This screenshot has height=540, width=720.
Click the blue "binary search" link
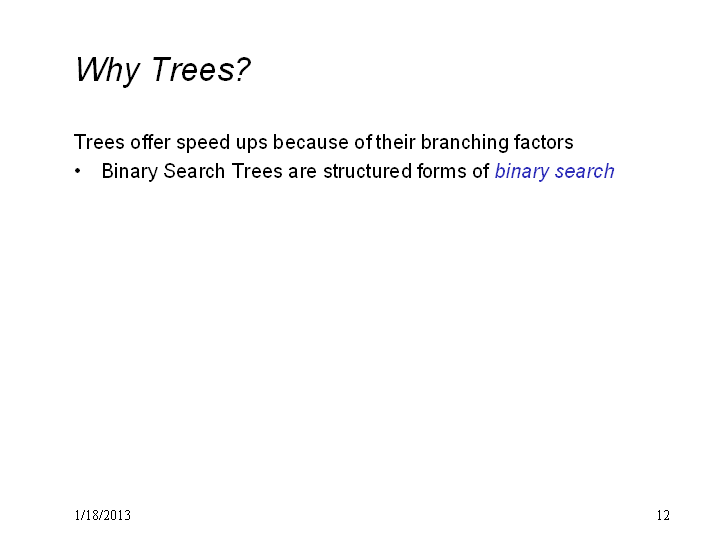[554, 172]
